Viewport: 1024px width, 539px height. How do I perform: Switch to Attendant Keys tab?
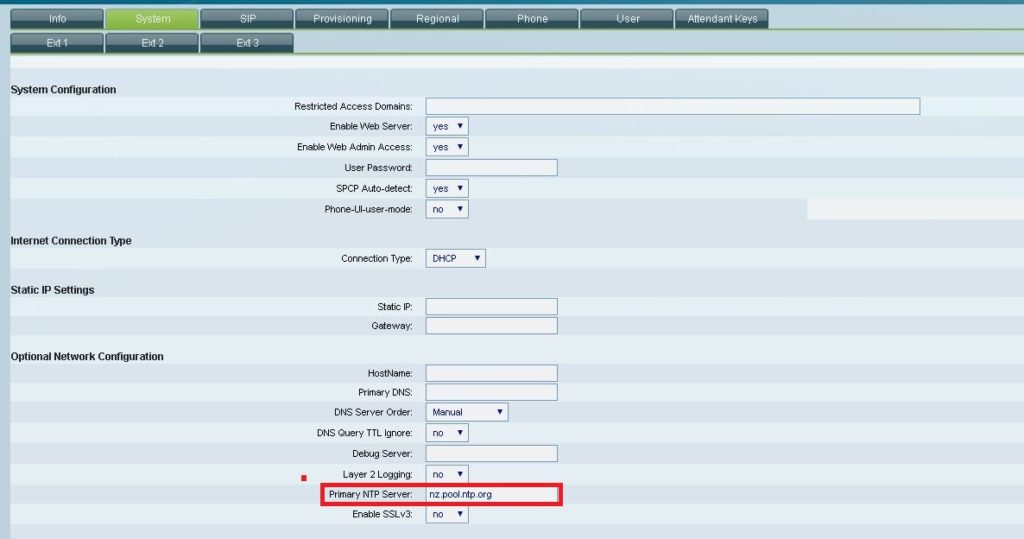(x=722, y=19)
